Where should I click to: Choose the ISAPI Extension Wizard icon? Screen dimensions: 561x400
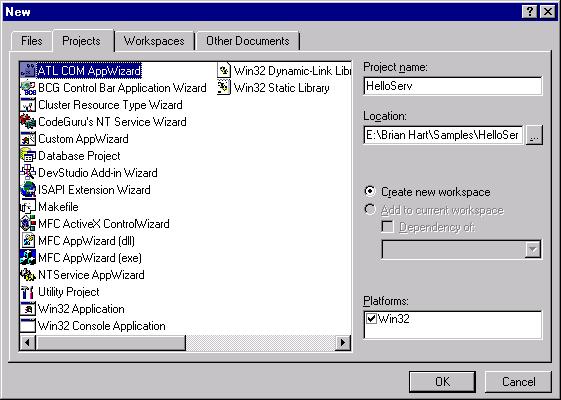[28, 190]
